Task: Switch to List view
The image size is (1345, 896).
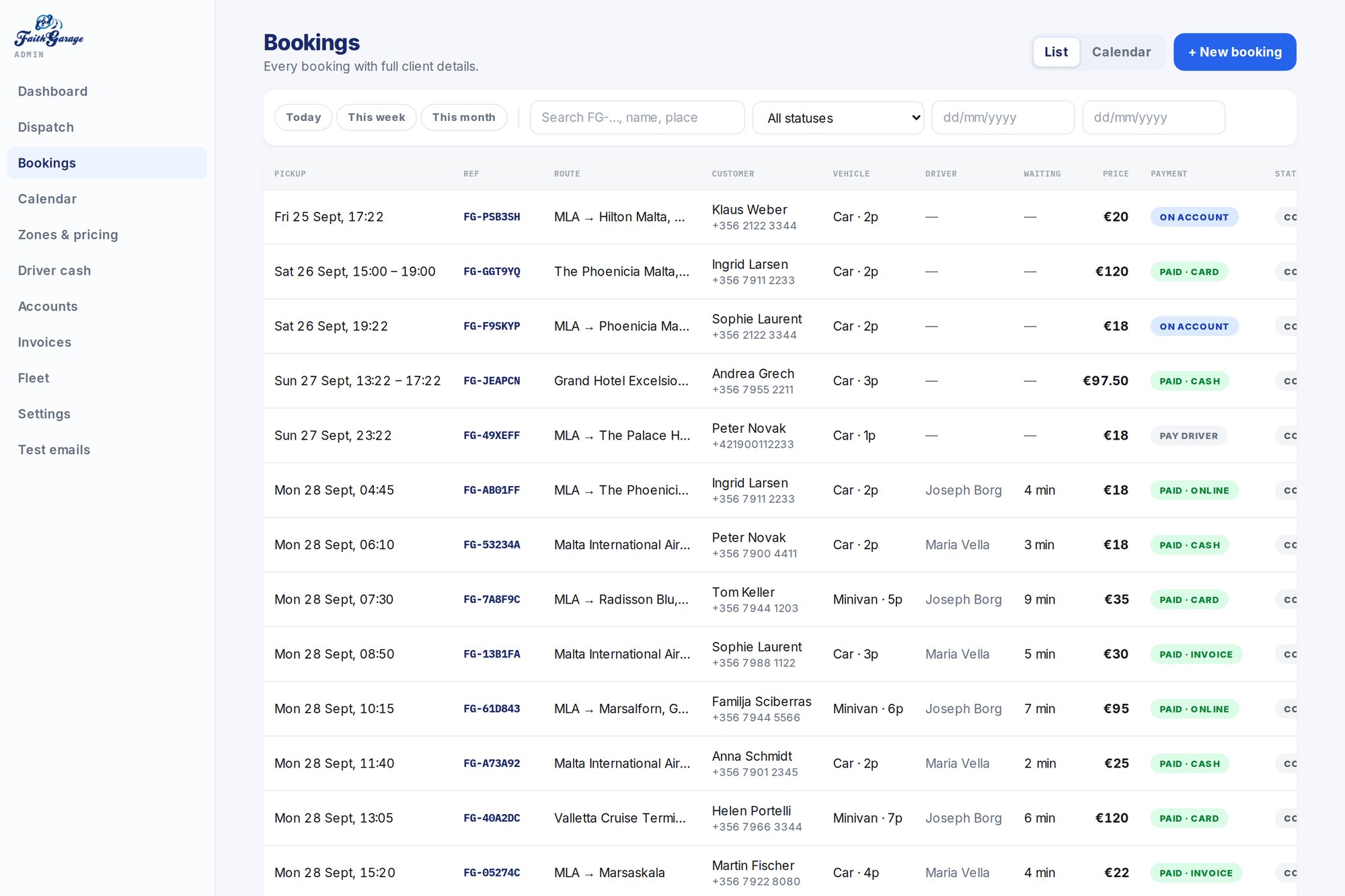Action: coord(1056,52)
